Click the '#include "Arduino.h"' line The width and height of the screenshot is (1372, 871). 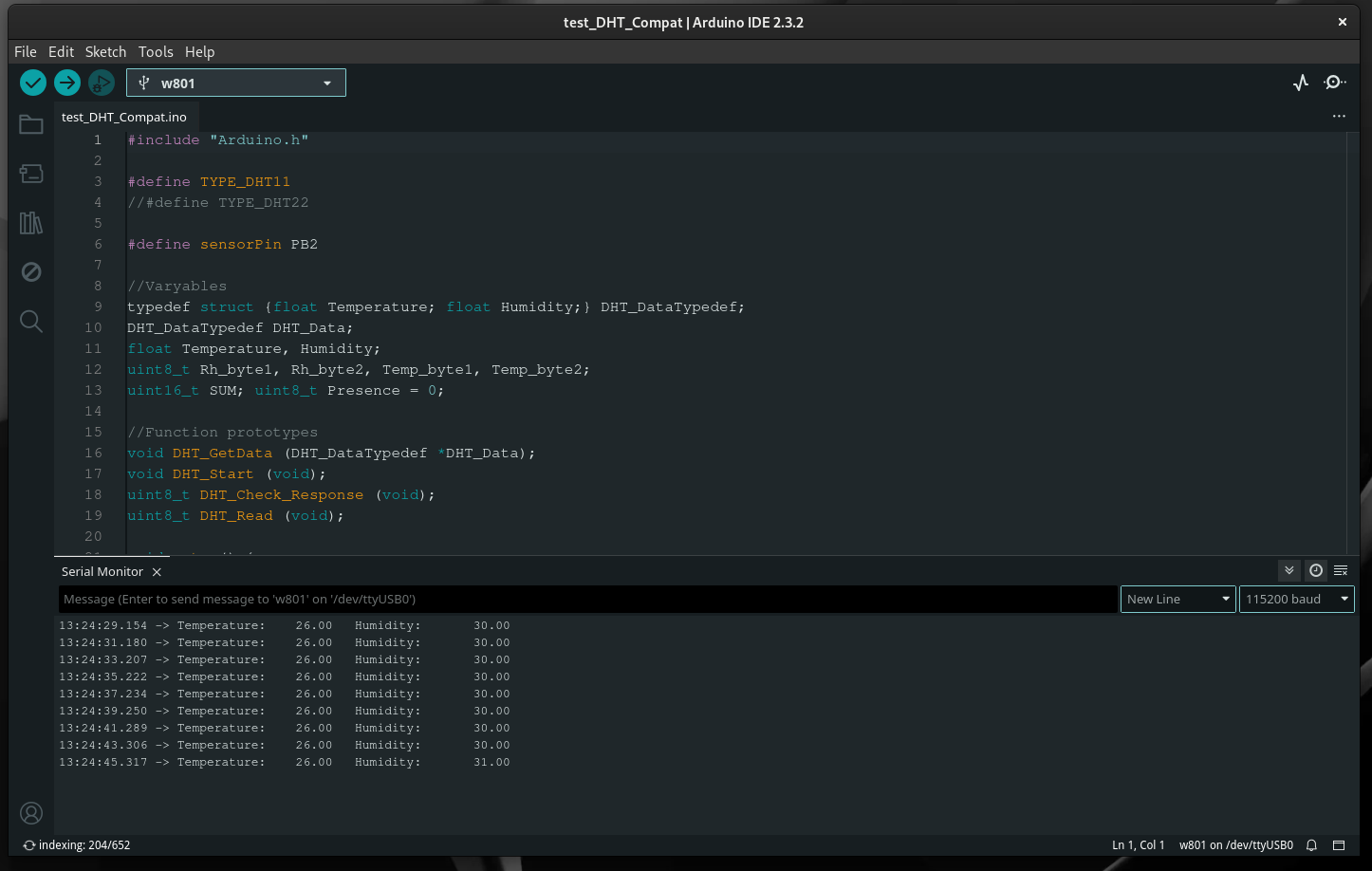pos(218,139)
